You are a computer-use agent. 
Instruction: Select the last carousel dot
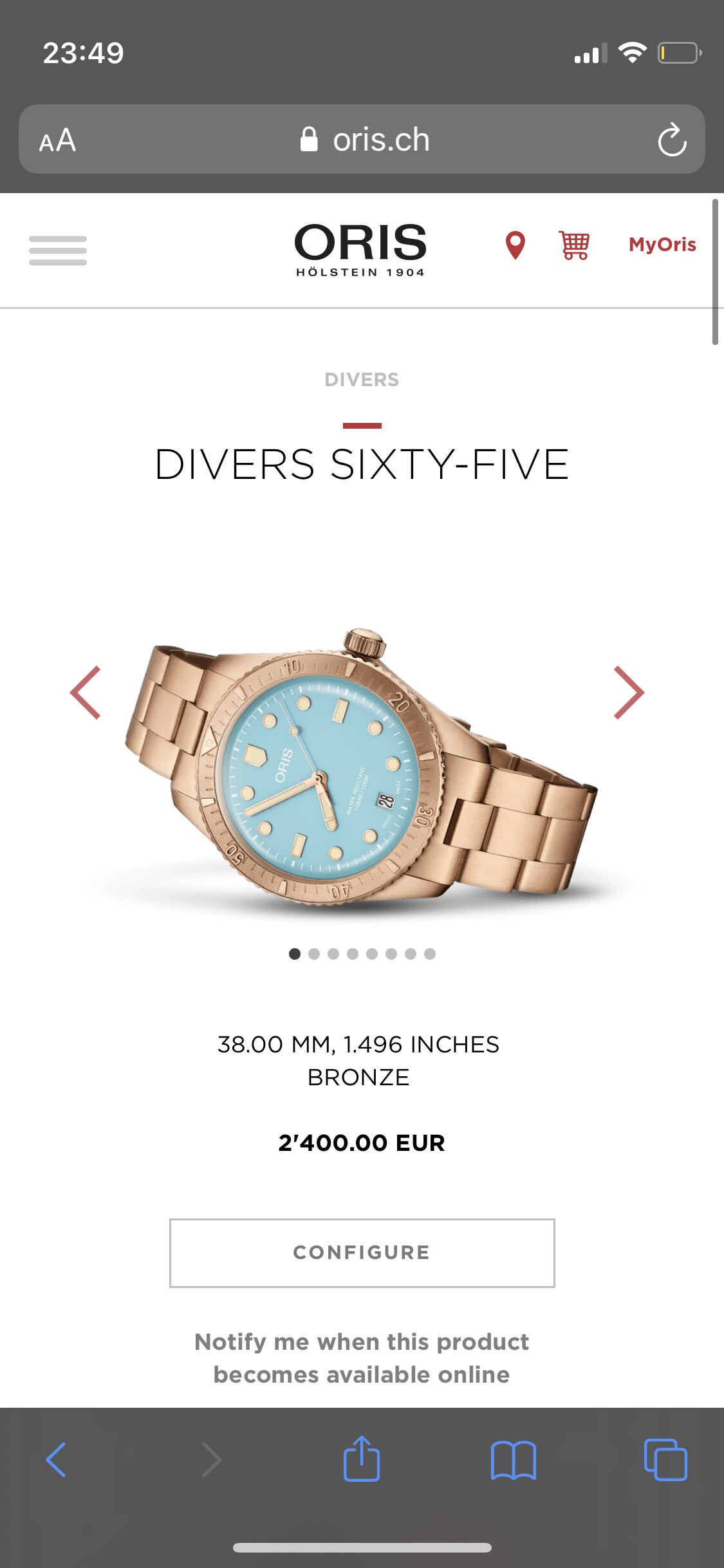(430, 954)
